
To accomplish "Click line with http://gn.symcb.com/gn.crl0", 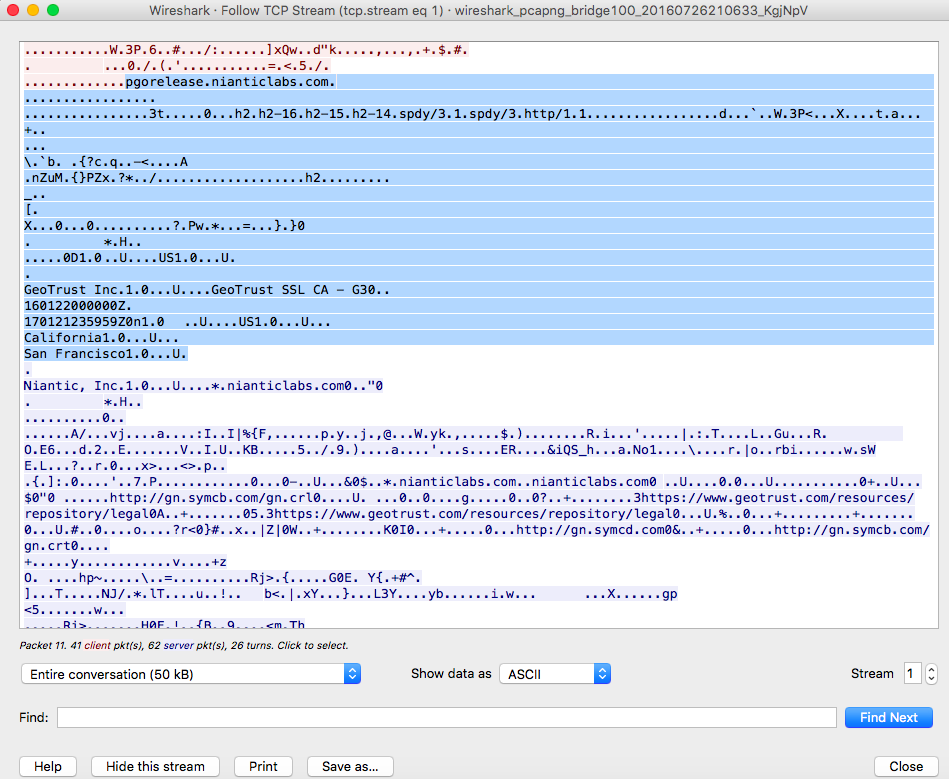I will coord(469,498).
